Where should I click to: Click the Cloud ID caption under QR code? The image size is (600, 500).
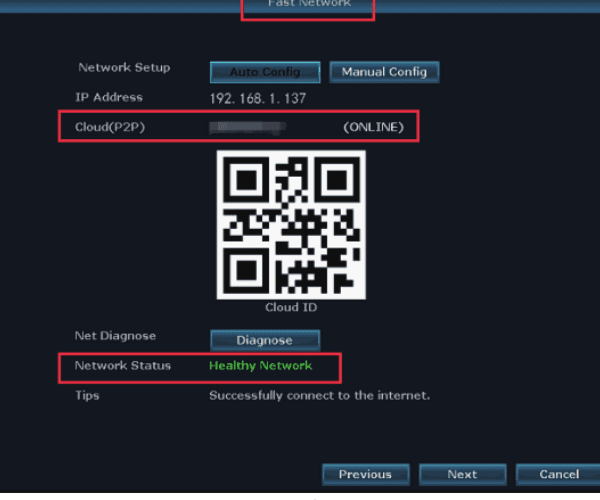point(291,307)
